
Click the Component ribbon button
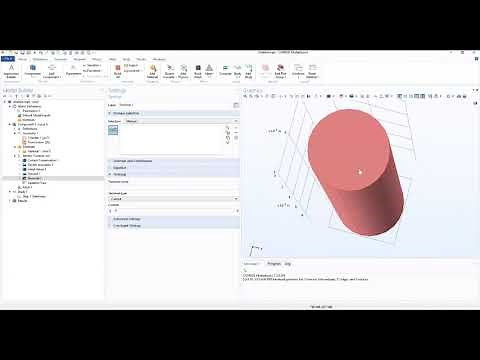click(x=33, y=71)
